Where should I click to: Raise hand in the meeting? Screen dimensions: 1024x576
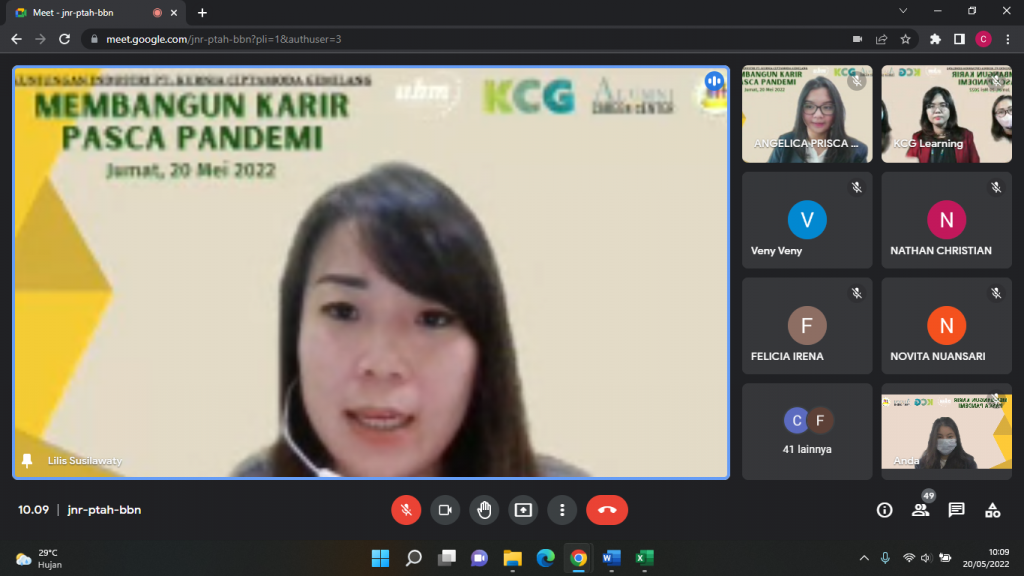[x=484, y=510]
